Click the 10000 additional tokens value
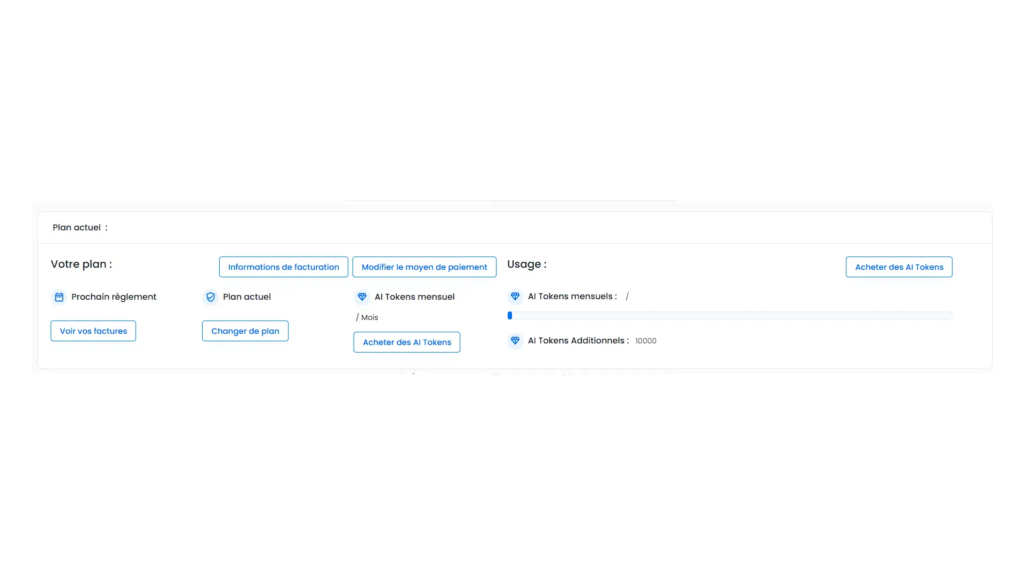This screenshot has height=576, width=1024. (646, 341)
